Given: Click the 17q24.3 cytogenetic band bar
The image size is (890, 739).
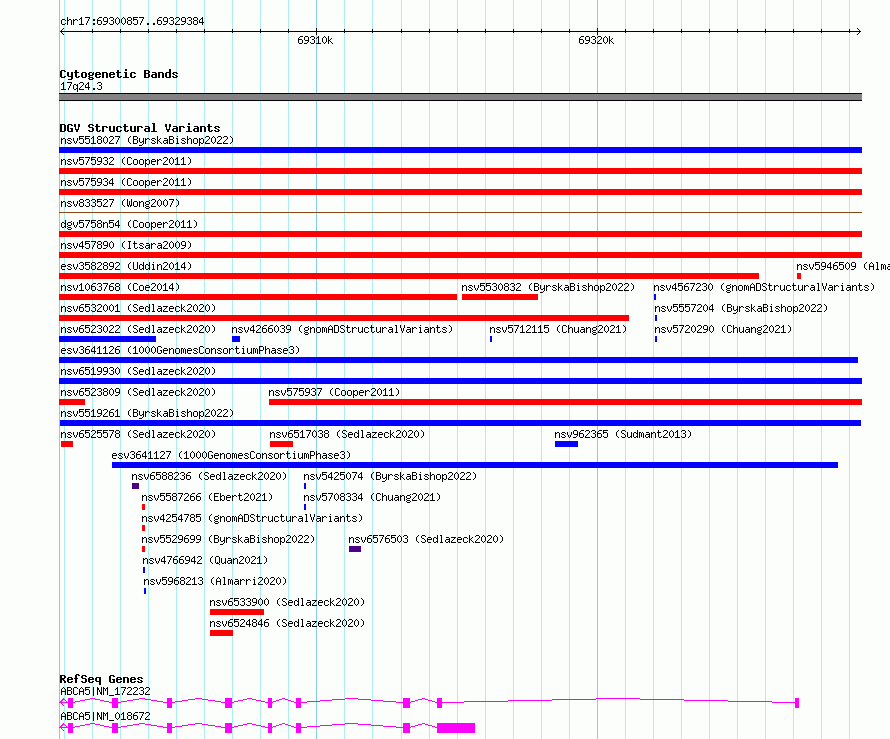Looking at the screenshot, I should click(x=460, y=97).
